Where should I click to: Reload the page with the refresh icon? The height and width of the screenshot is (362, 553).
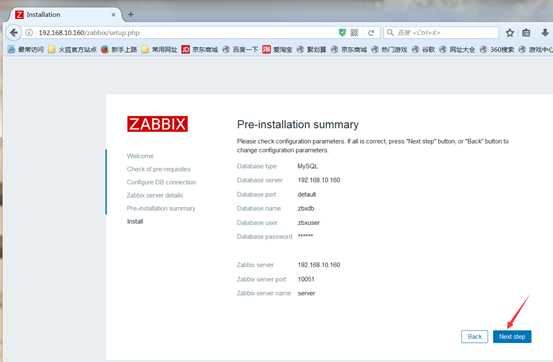371,33
